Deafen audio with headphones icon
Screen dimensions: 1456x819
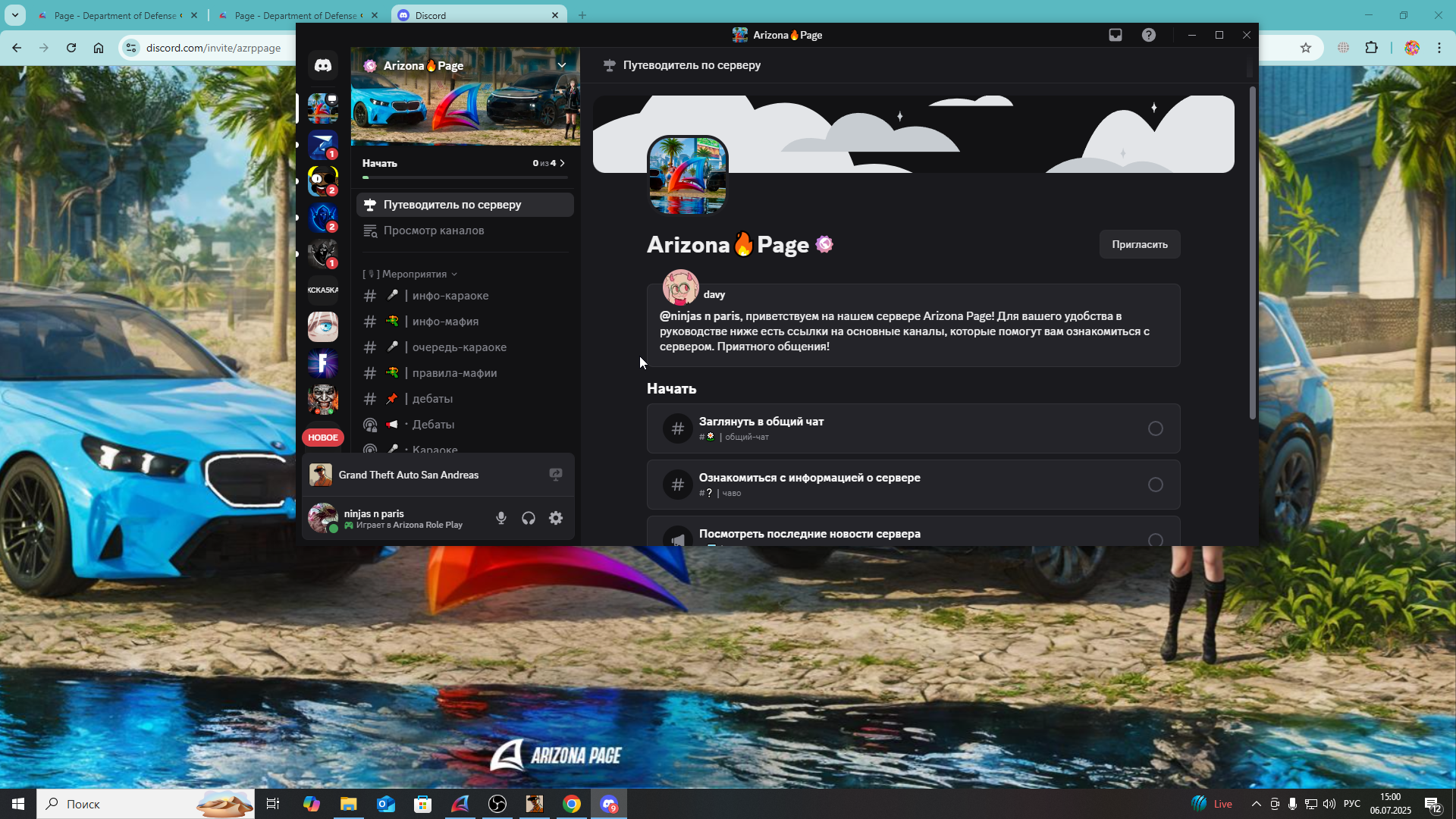[529, 518]
